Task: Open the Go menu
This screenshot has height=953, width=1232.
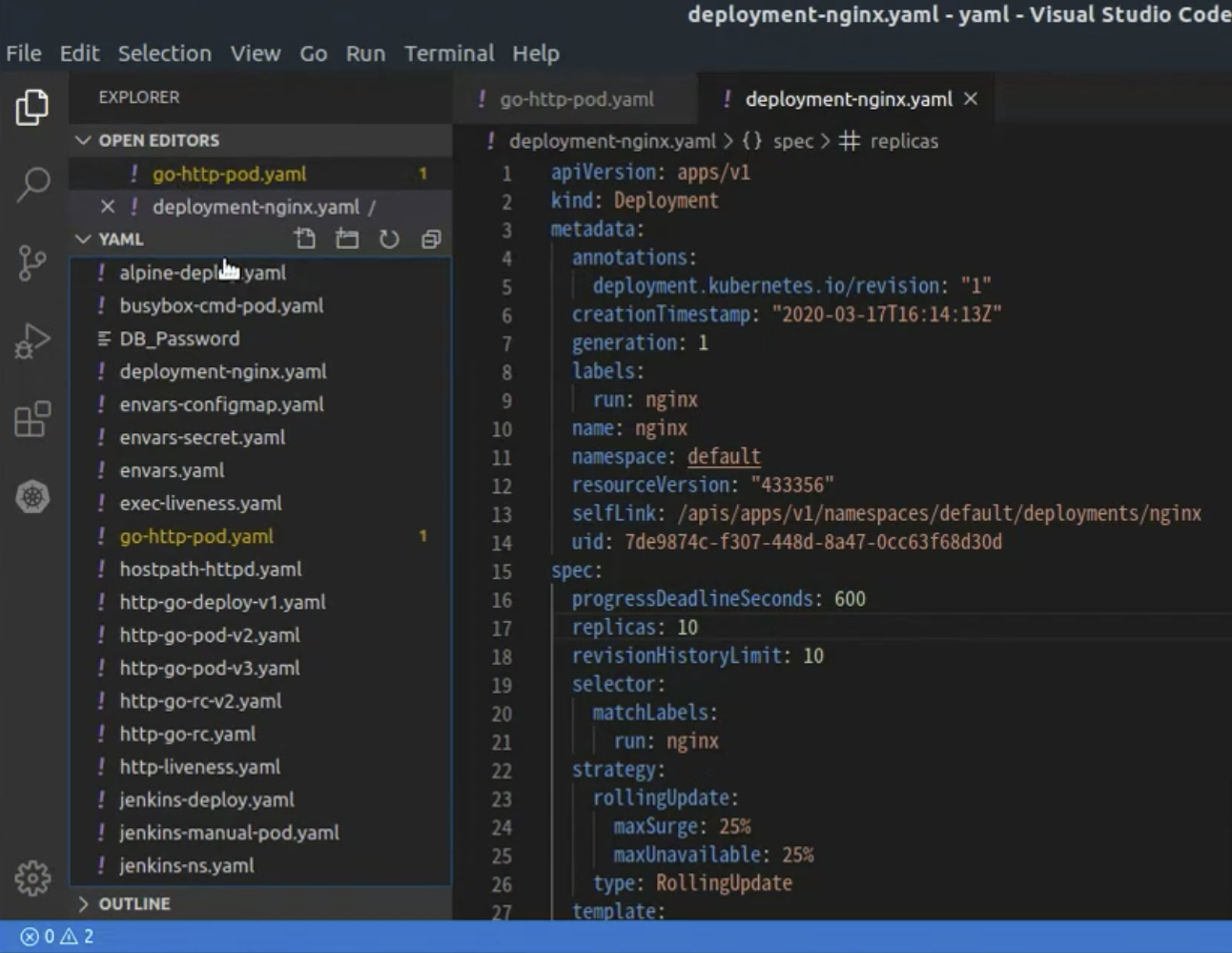Action: [313, 53]
